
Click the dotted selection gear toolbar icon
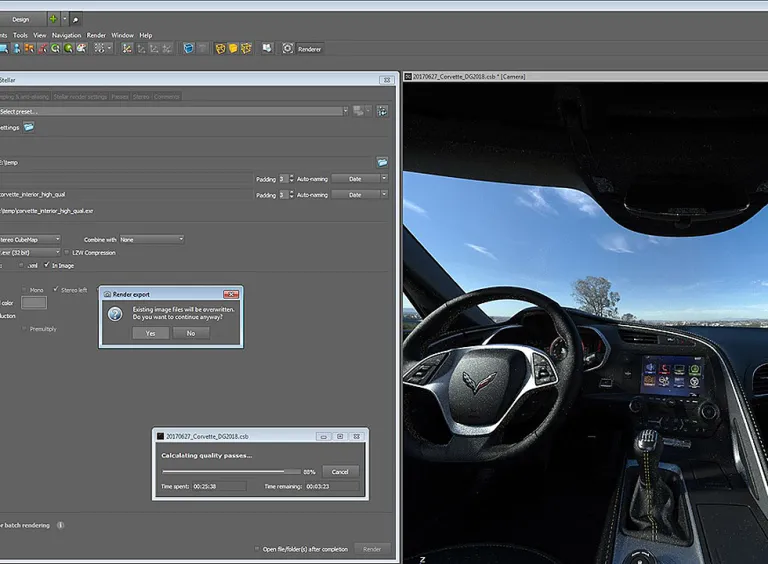coord(99,48)
